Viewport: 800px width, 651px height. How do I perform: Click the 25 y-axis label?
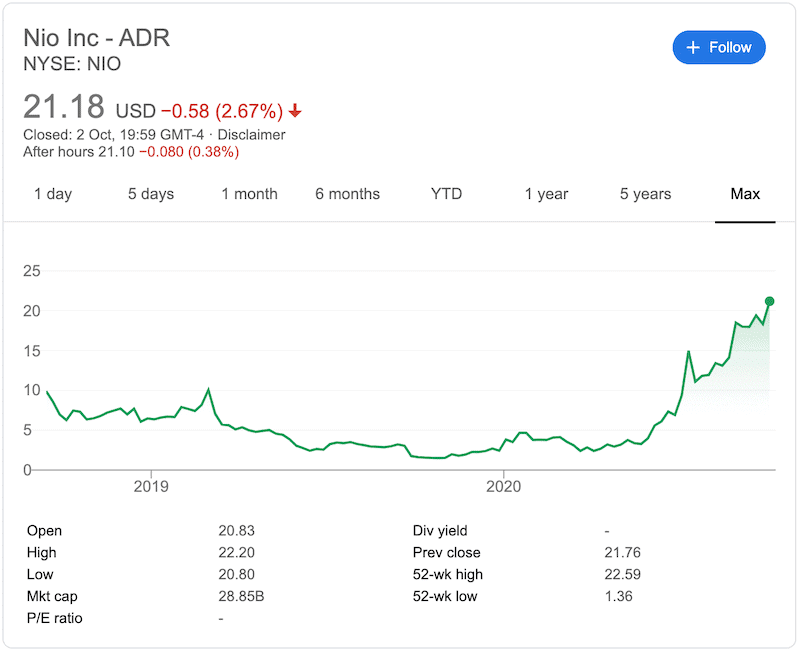(32, 271)
